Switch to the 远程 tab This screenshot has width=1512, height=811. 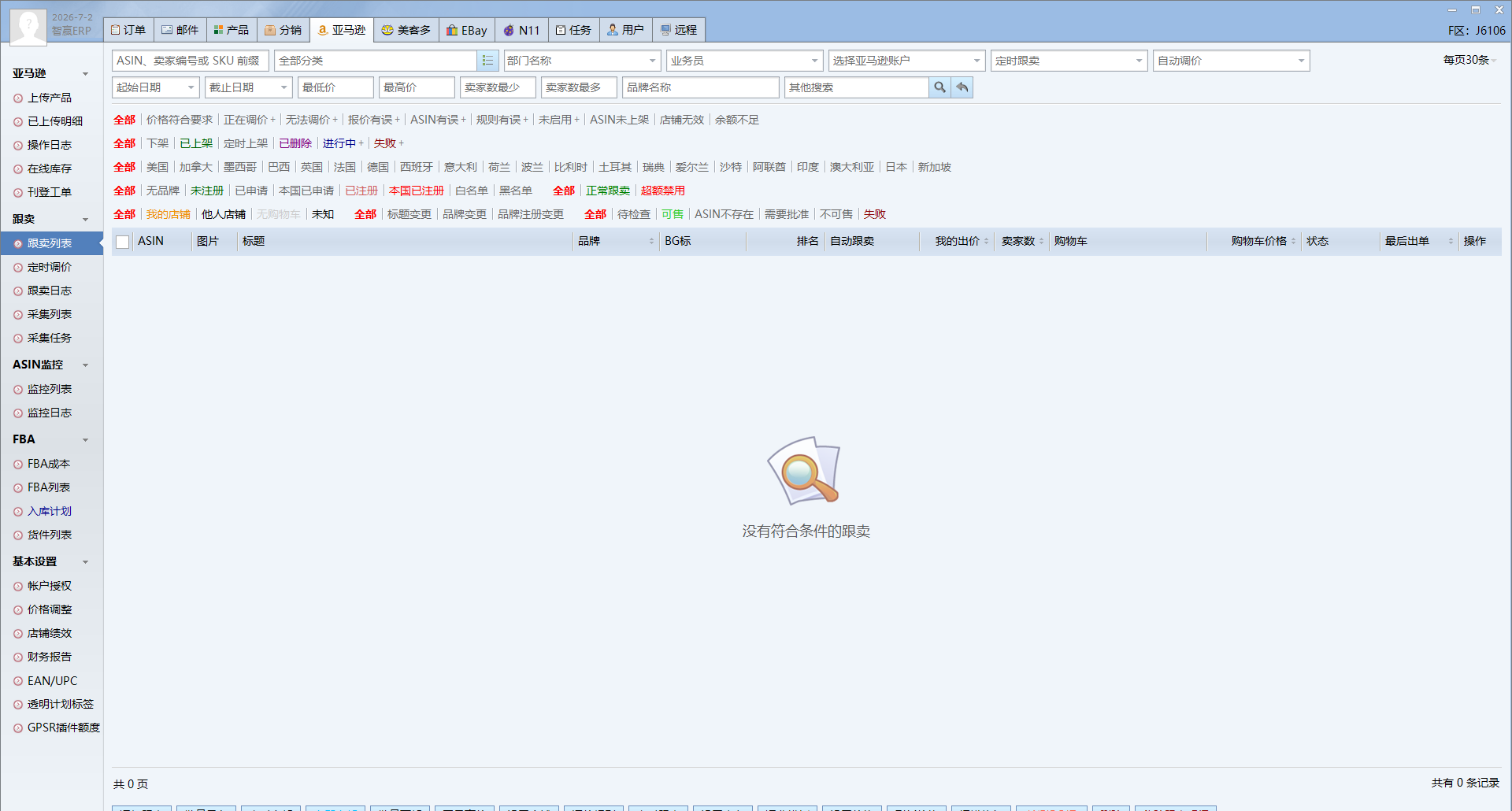pyautogui.click(x=679, y=30)
